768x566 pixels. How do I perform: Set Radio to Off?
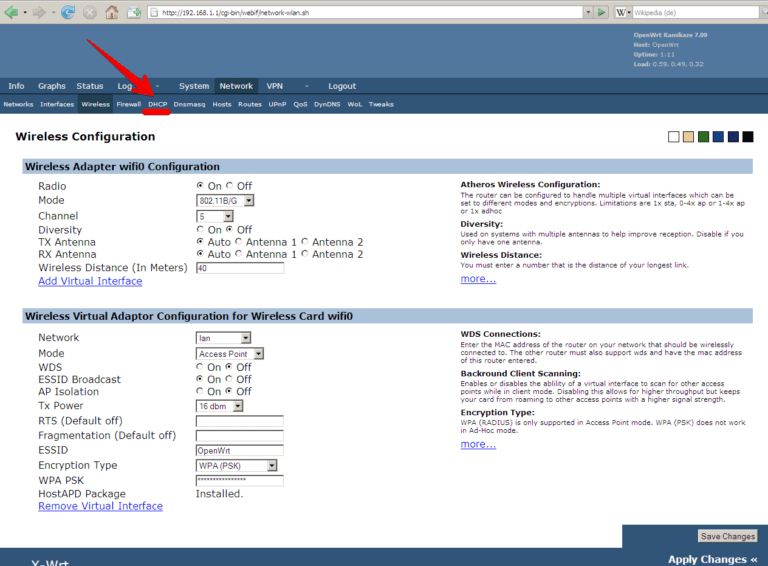pos(229,186)
